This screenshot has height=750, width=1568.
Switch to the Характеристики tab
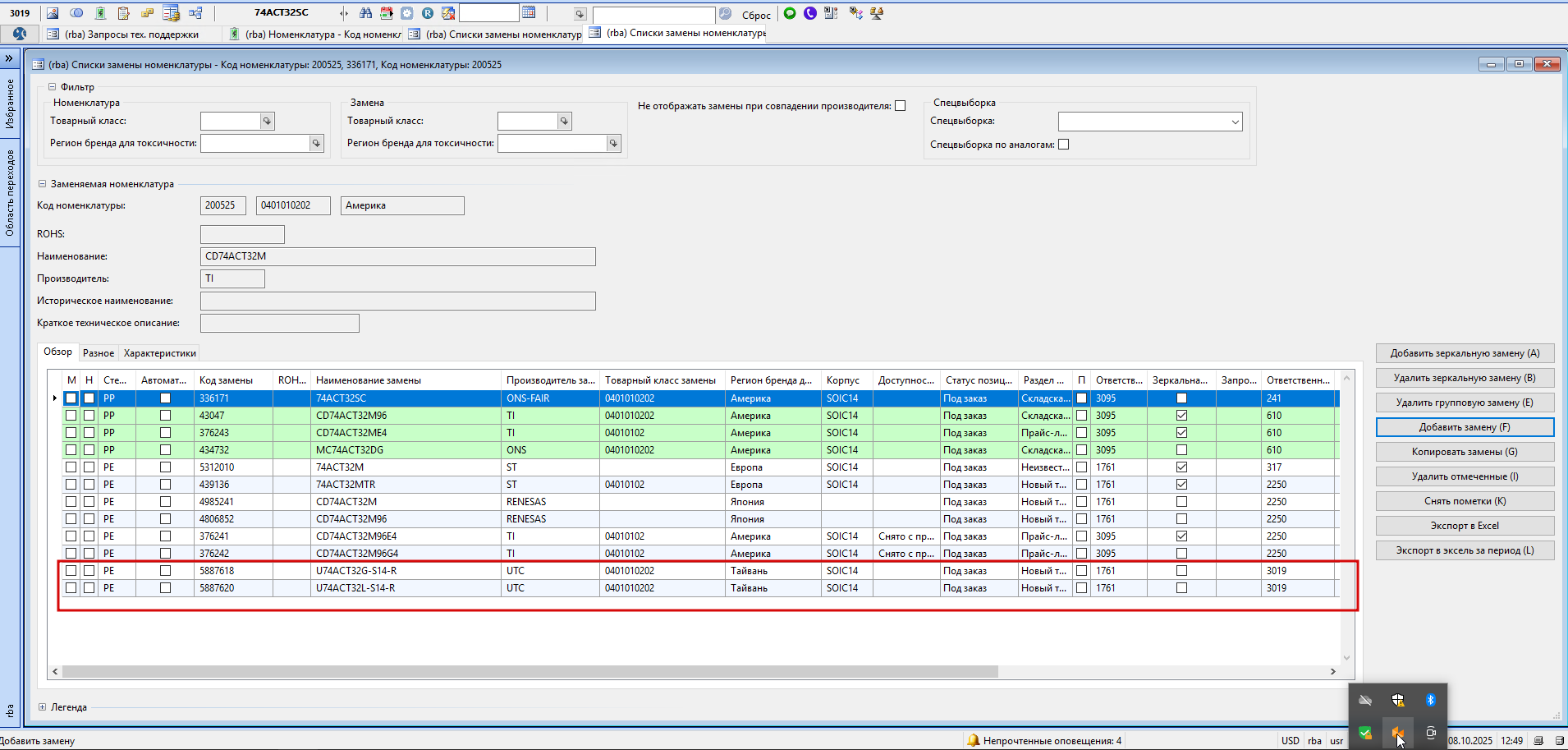coord(160,353)
